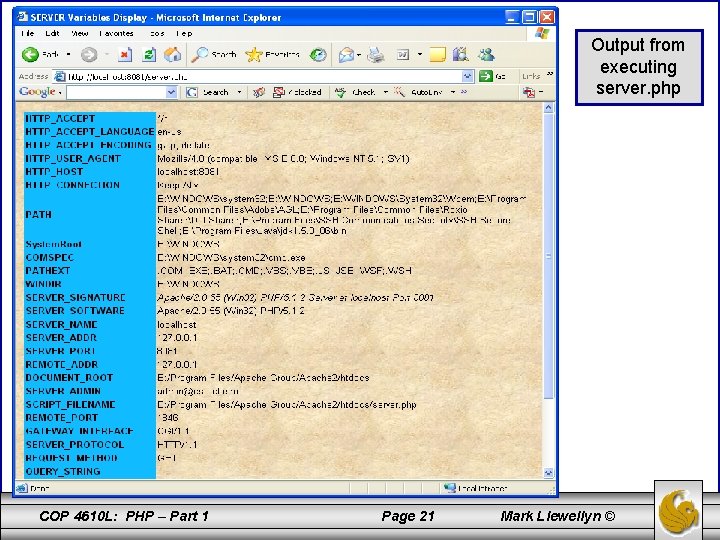Screen dimensions: 720x540
Task: Open the Google search box history dropdown
Action: click(x=171, y=92)
